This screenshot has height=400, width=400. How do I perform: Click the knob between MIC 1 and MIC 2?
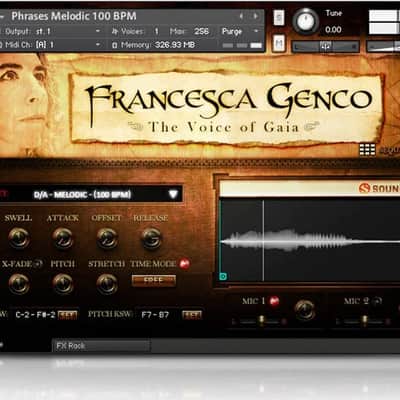tap(305, 309)
